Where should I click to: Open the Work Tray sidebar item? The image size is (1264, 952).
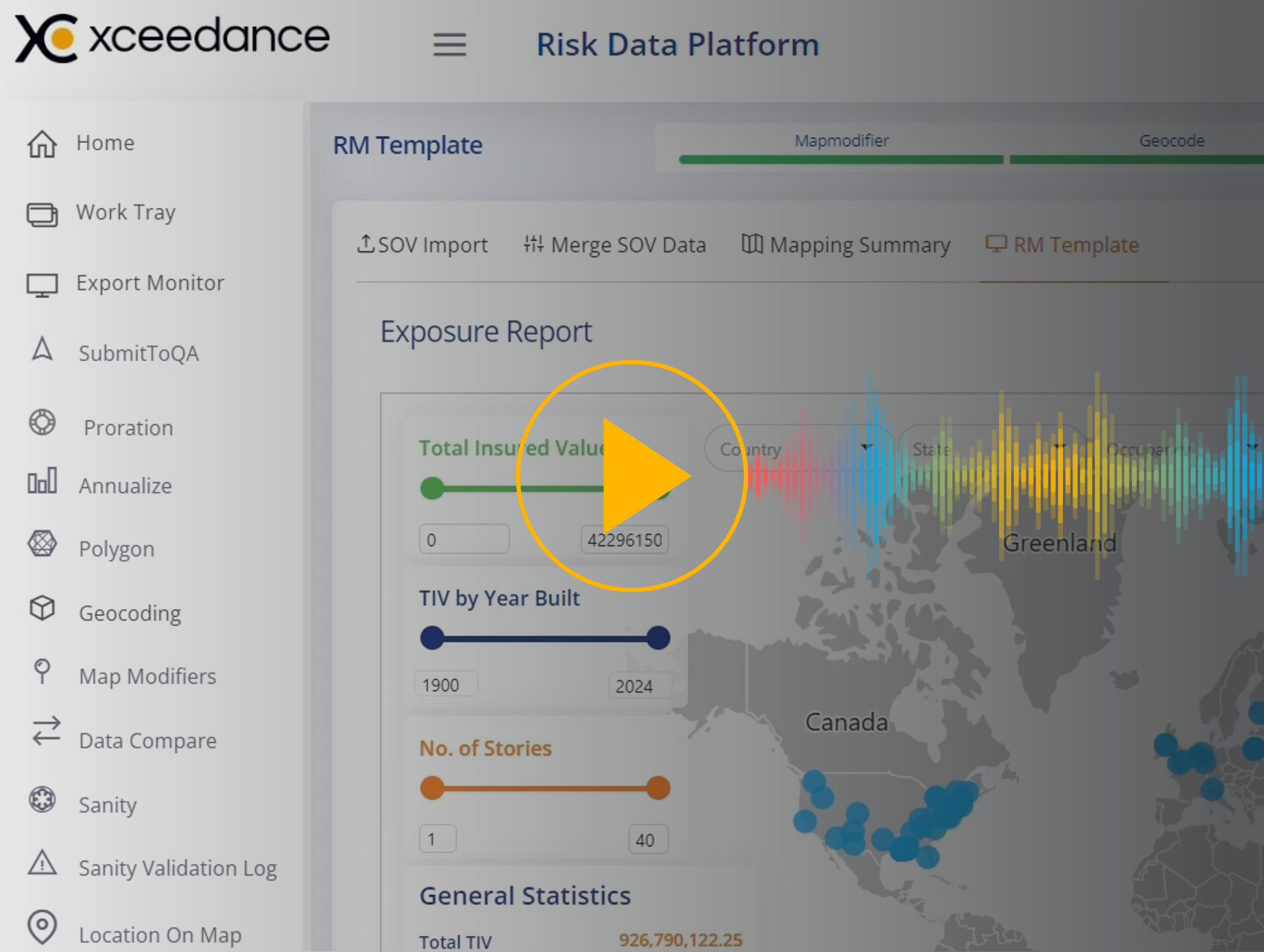point(126,212)
